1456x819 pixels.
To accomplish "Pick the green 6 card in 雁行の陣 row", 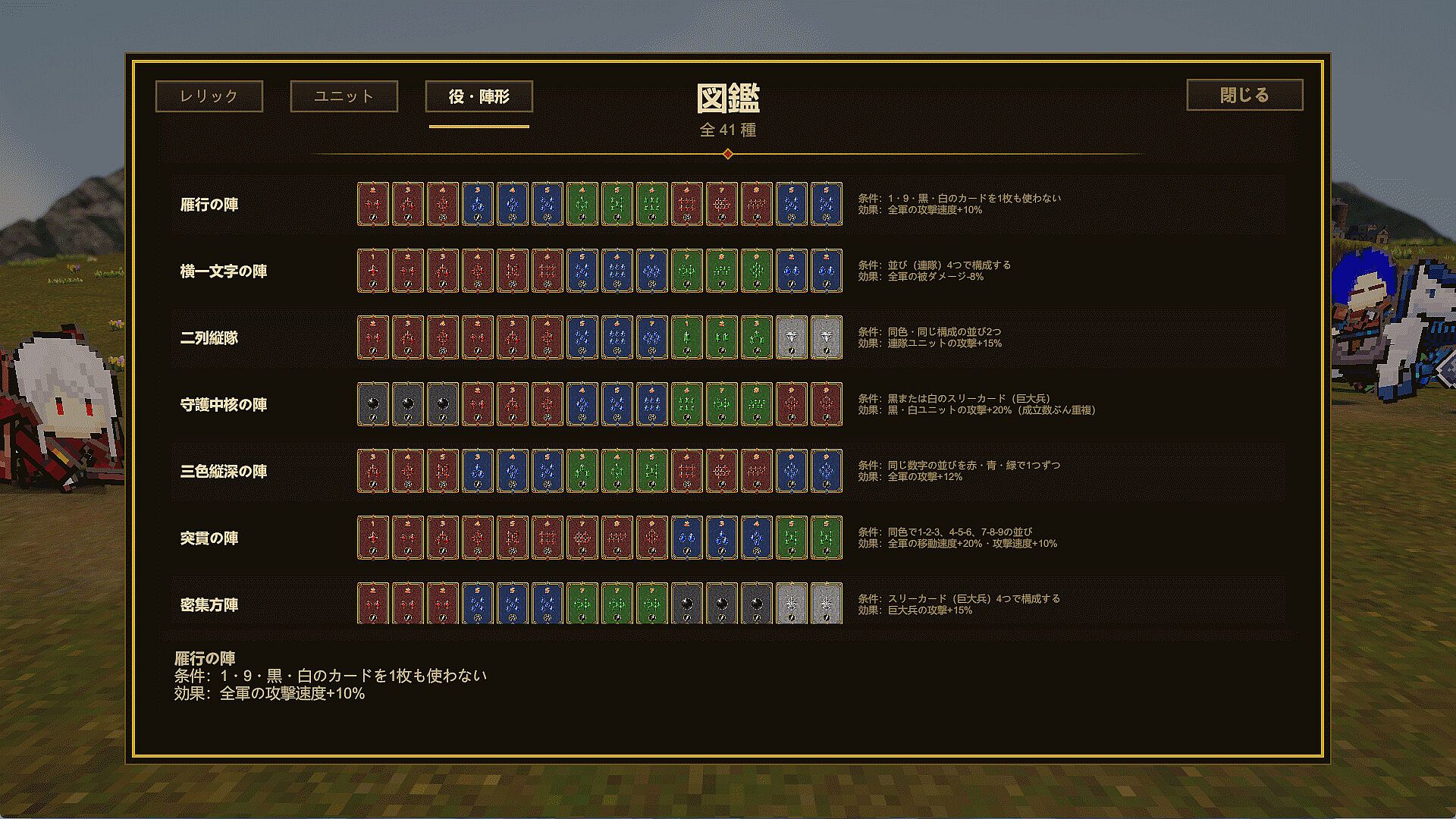I will 652,204.
